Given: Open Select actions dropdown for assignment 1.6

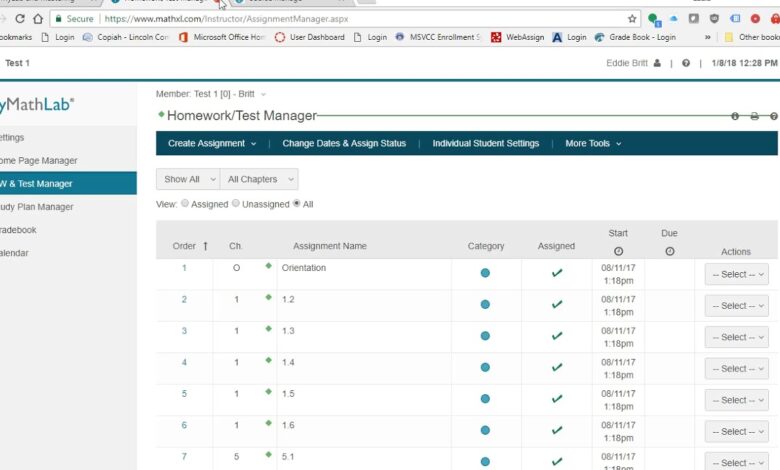Looking at the screenshot, I should tap(737, 431).
